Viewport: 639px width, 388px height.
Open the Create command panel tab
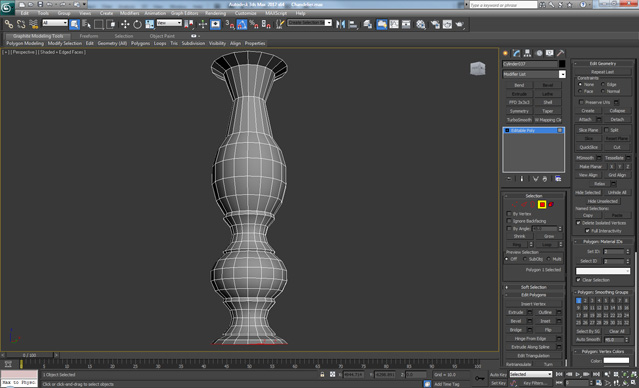click(x=505, y=53)
